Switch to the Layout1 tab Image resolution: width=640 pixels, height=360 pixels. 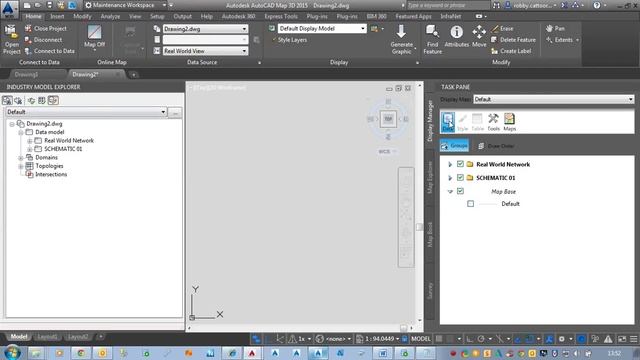47,337
